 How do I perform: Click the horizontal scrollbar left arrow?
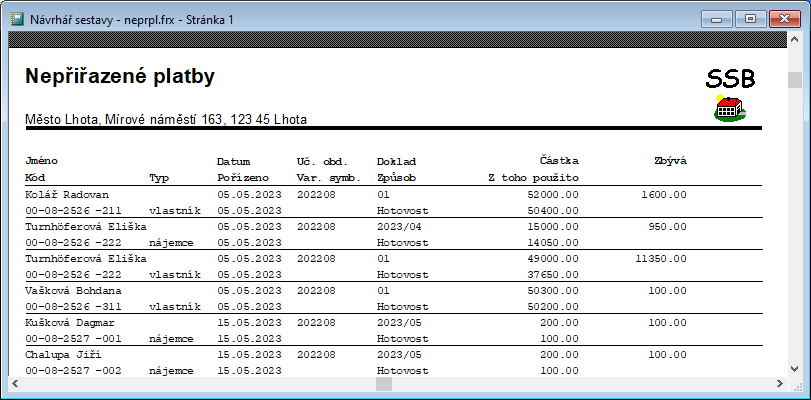(15, 383)
